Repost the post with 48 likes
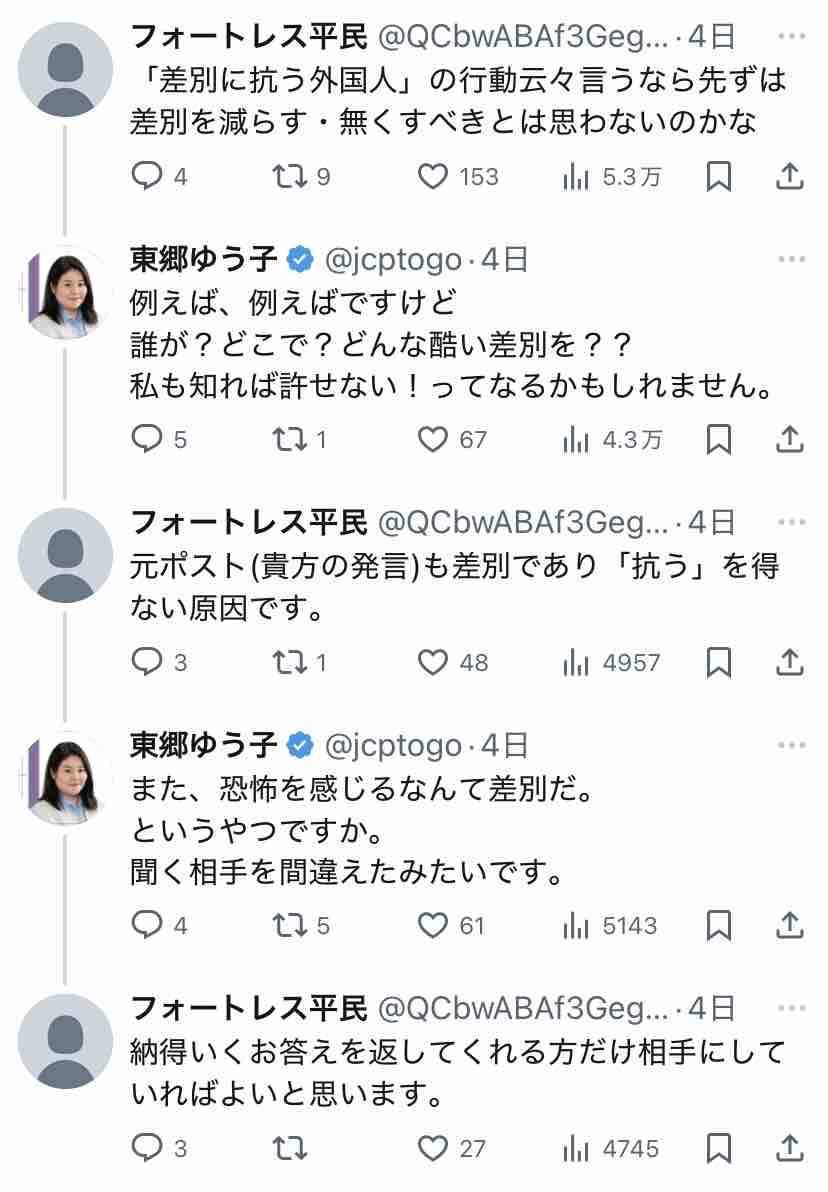This screenshot has height=1192, width=828. pyautogui.click(x=289, y=662)
